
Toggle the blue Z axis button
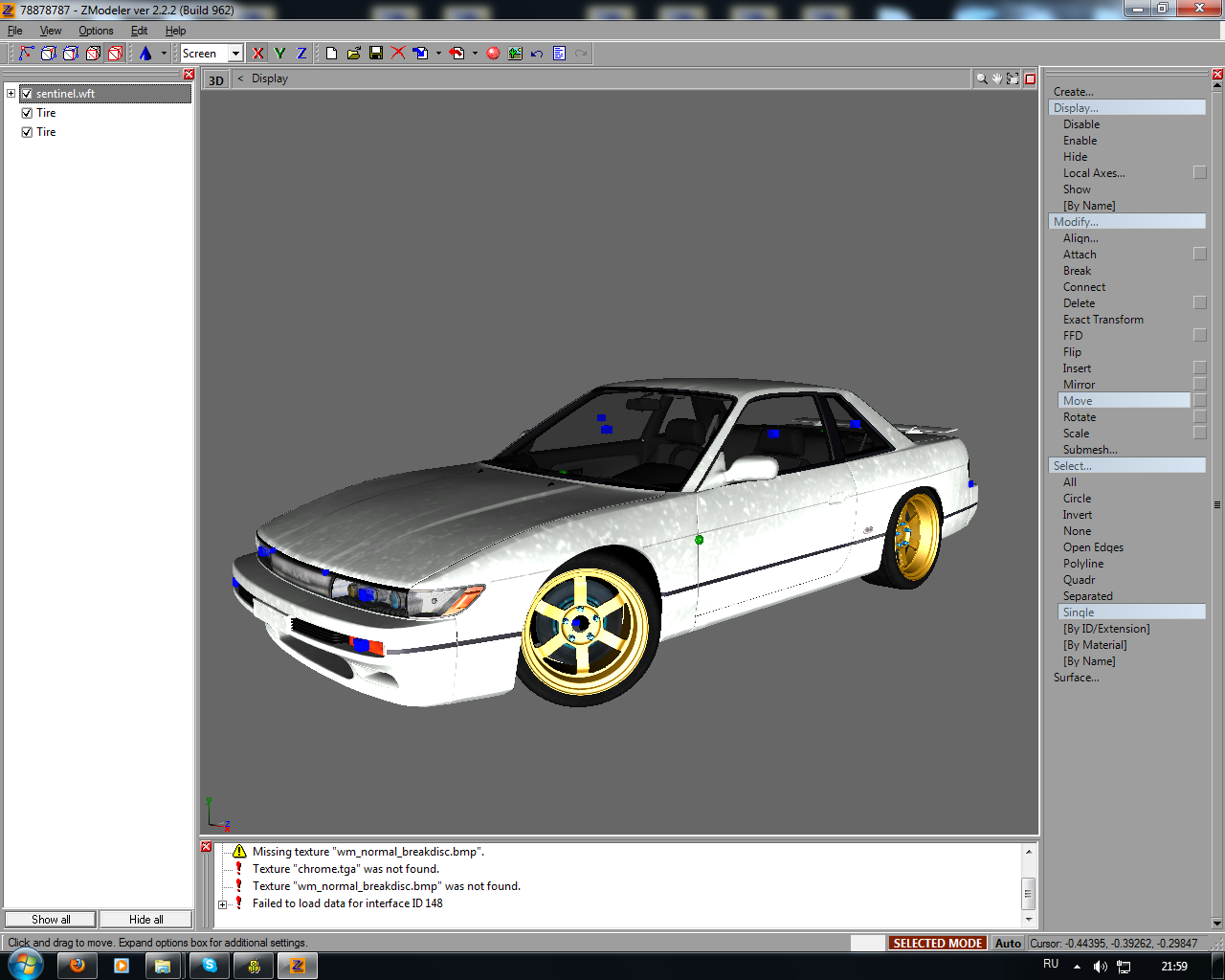pyautogui.click(x=301, y=54)
